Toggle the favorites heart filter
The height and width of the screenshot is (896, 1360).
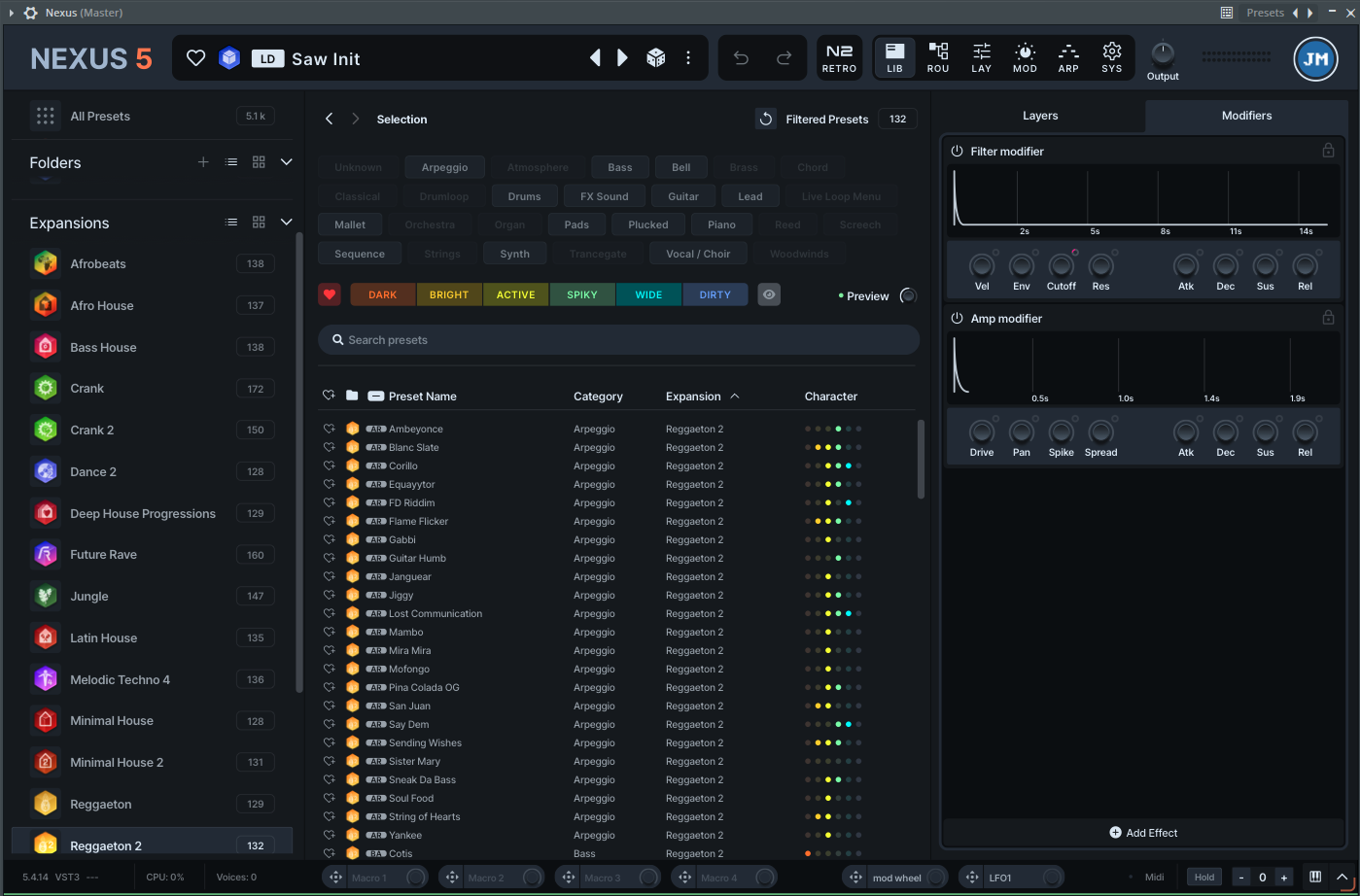click(x=330, y=294)
